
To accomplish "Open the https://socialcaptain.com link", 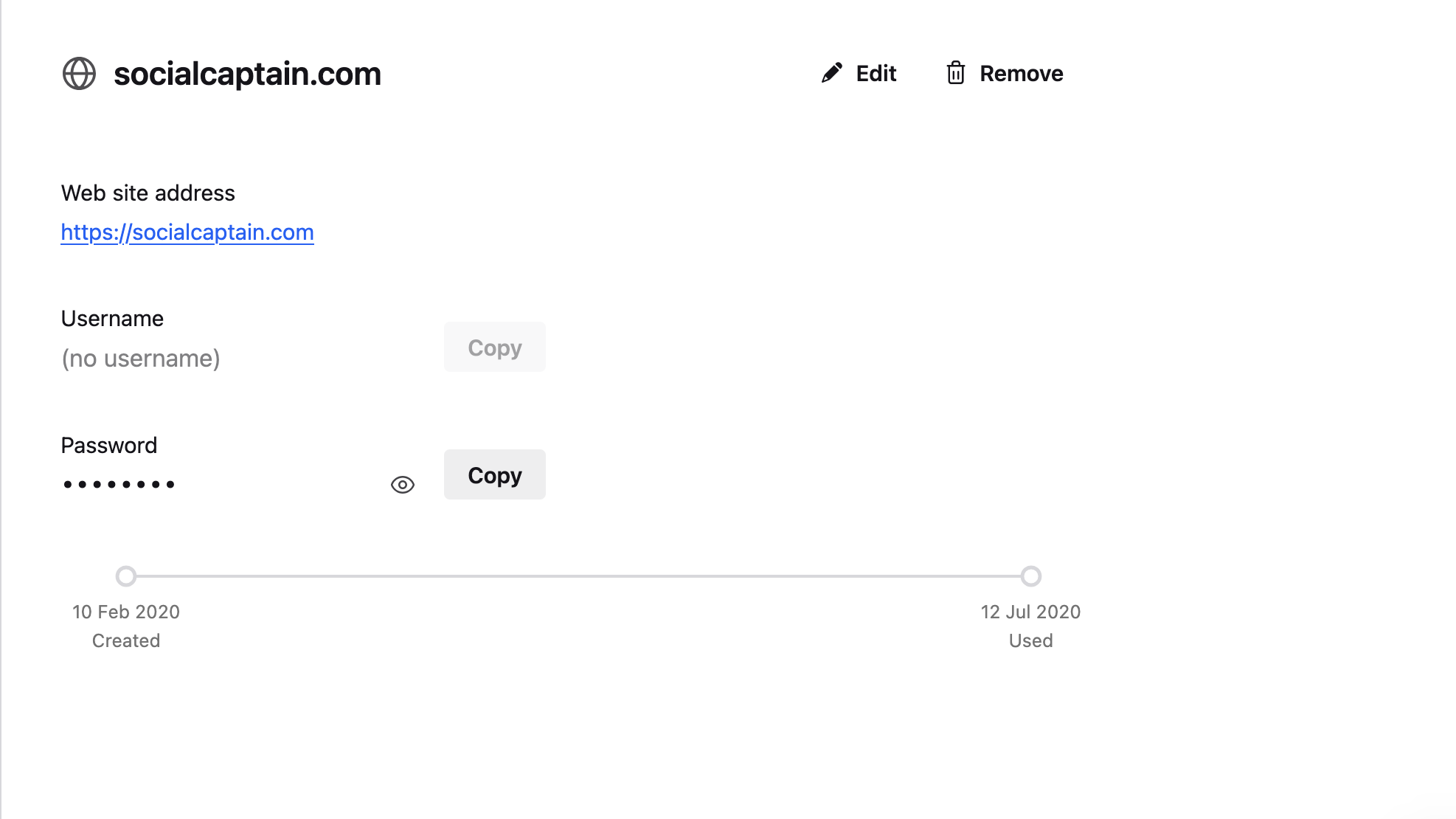I will point(187,232).
